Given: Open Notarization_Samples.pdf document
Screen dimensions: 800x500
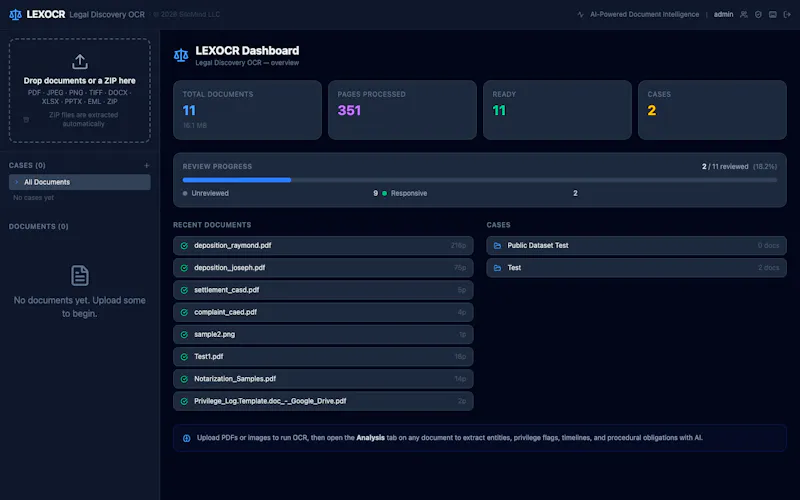Looking at the screenshot, I should click(323, 379).
